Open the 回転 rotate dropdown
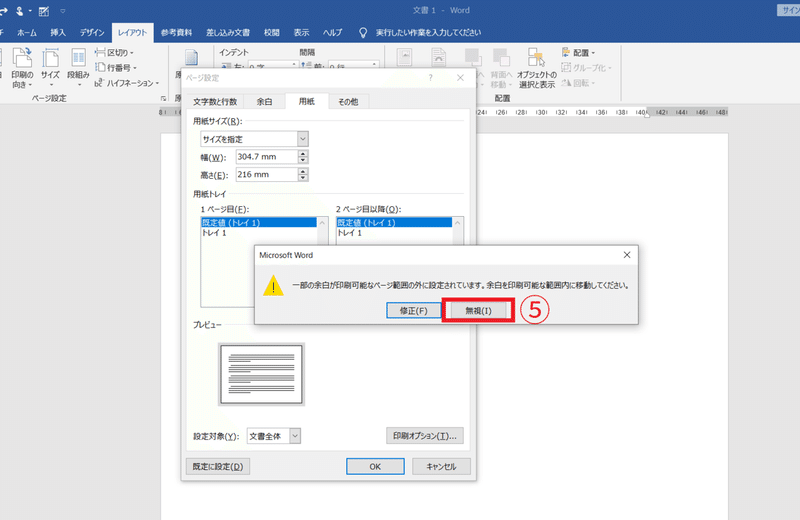 (579, 83)
